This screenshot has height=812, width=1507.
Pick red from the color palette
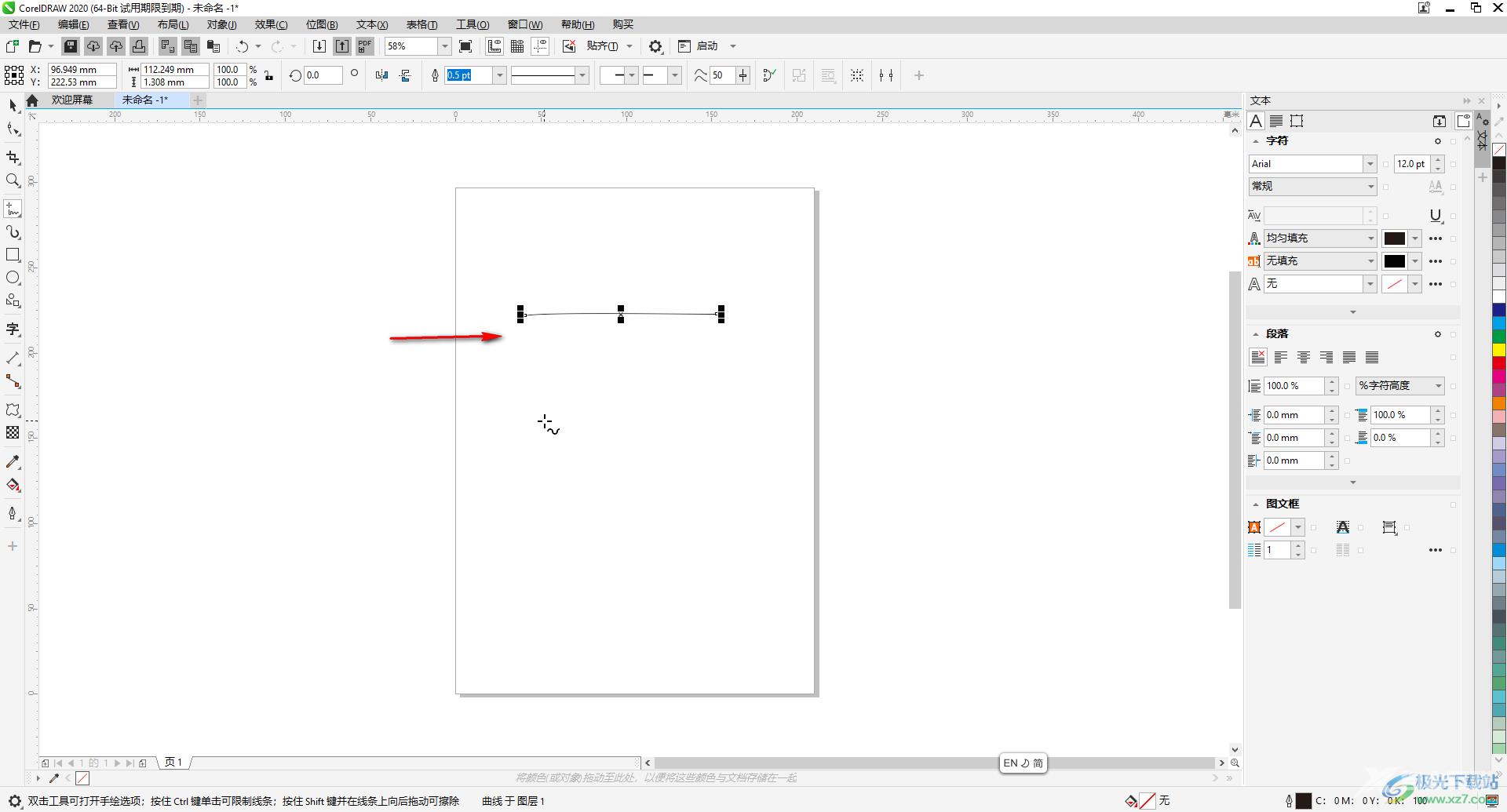1499,363
